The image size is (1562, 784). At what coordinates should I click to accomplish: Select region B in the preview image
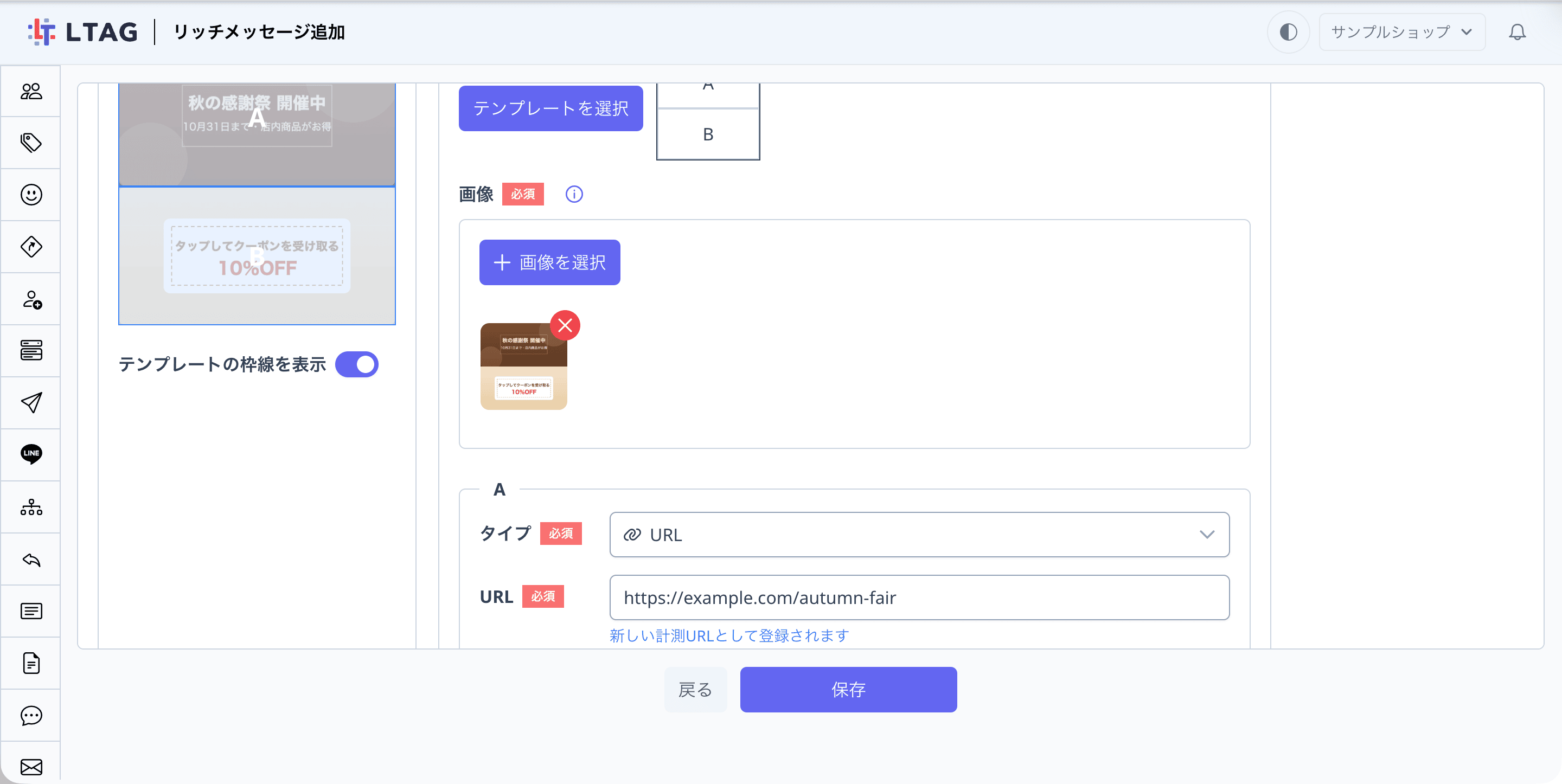257,256
